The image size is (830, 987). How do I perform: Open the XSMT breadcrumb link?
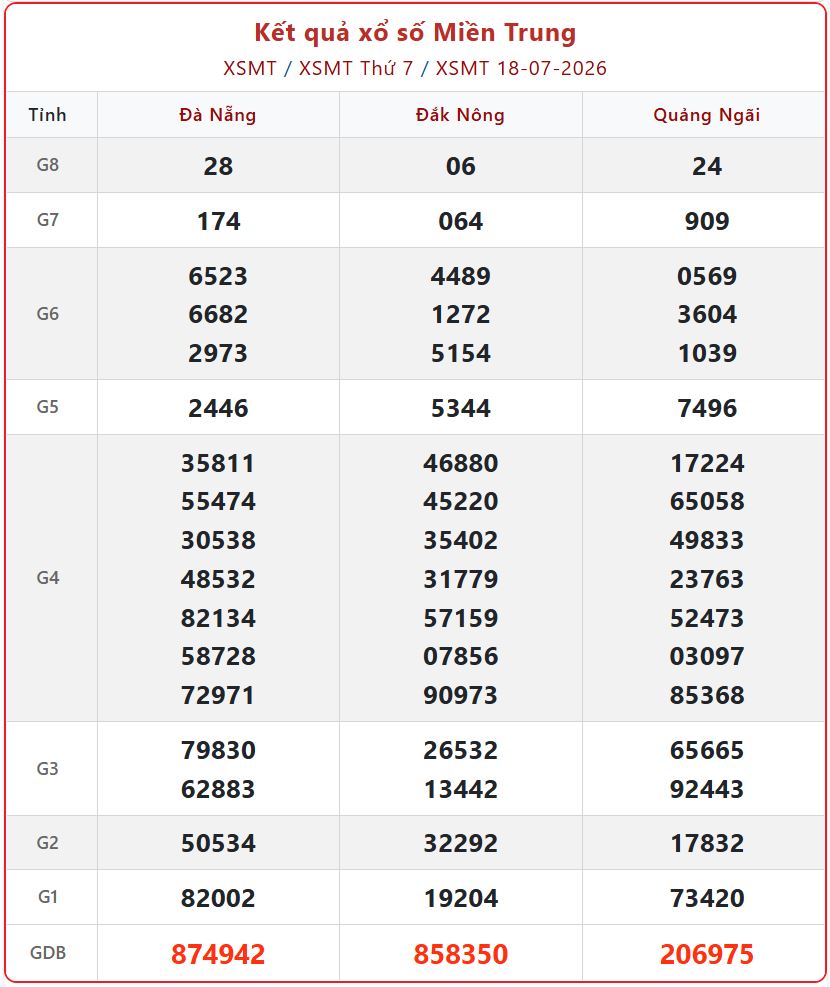point(250,68)
